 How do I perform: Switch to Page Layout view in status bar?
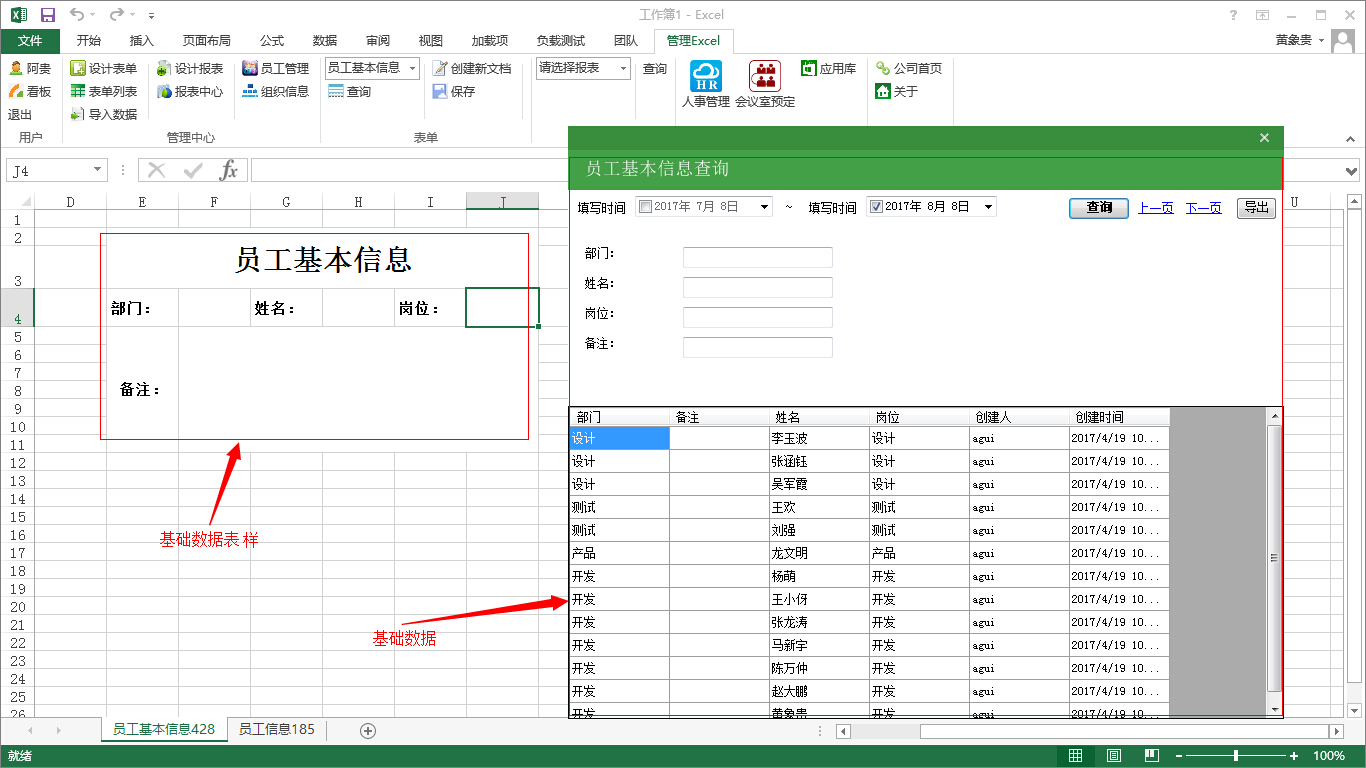(1113, 756)
